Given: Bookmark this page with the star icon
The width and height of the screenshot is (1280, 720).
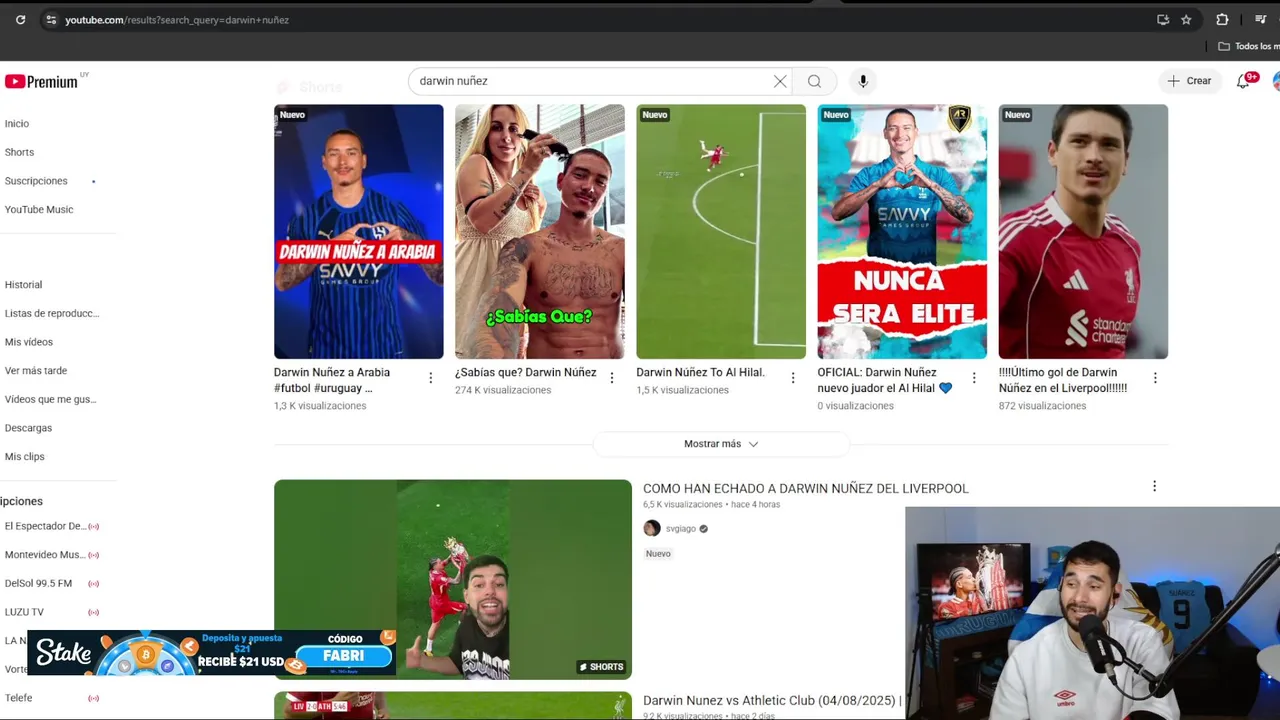Looking at the screenshot, I should click(1186, 20).
